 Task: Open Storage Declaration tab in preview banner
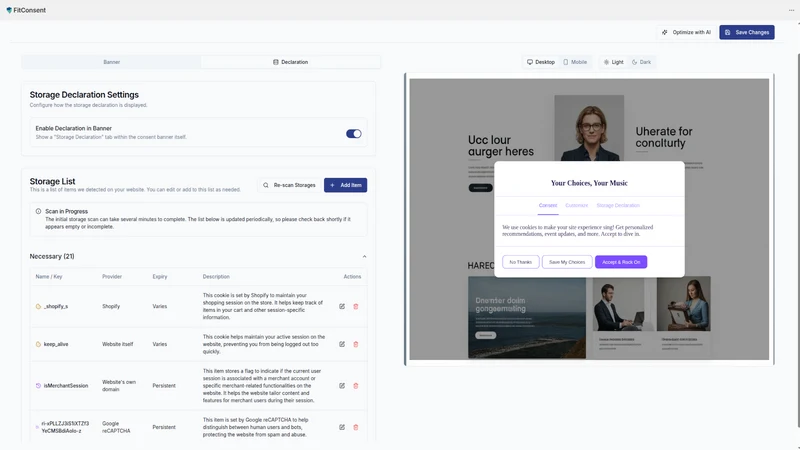[618, 206]
